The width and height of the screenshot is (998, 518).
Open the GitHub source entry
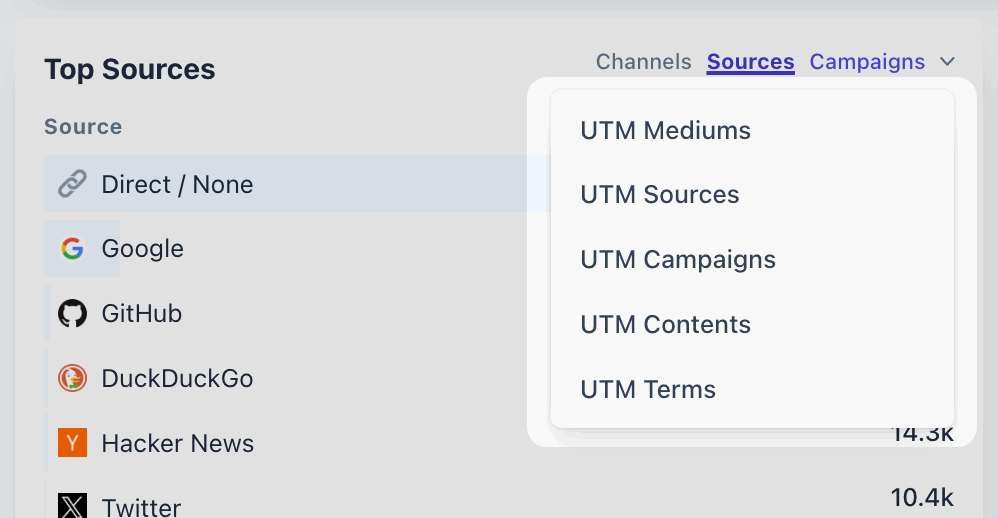pos(142,314)
